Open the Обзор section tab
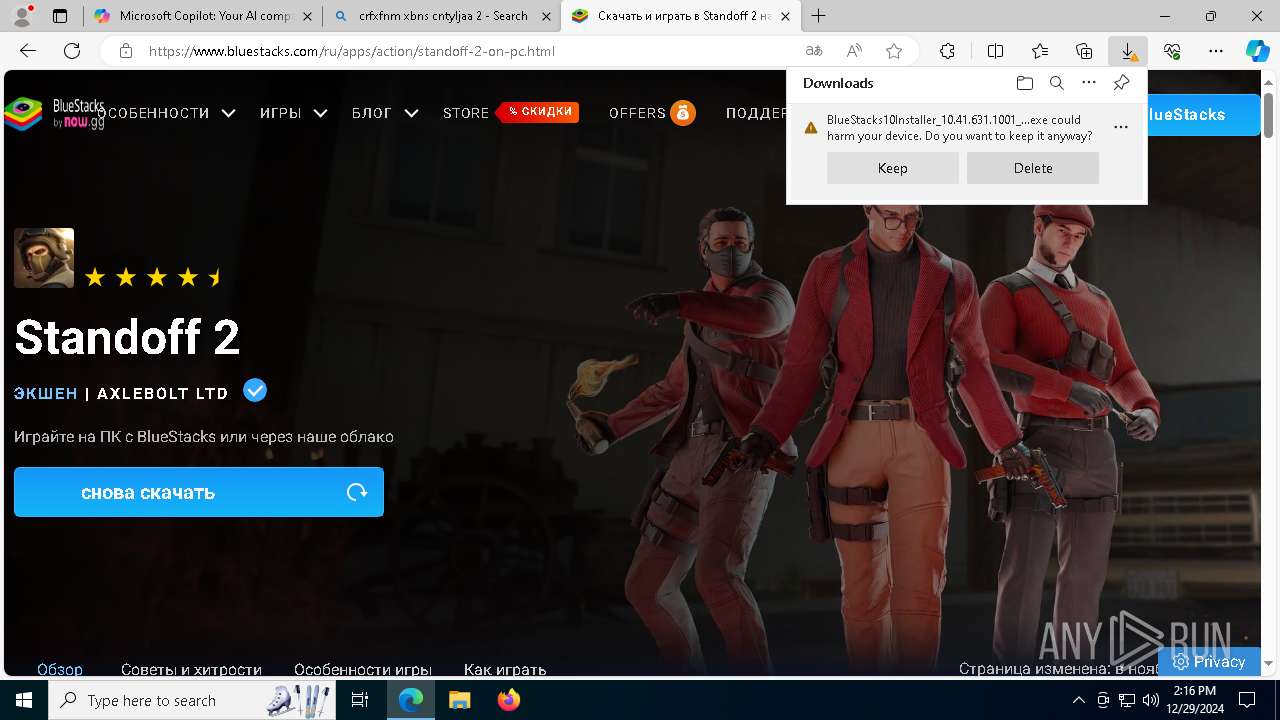 [x=60, y=669]
